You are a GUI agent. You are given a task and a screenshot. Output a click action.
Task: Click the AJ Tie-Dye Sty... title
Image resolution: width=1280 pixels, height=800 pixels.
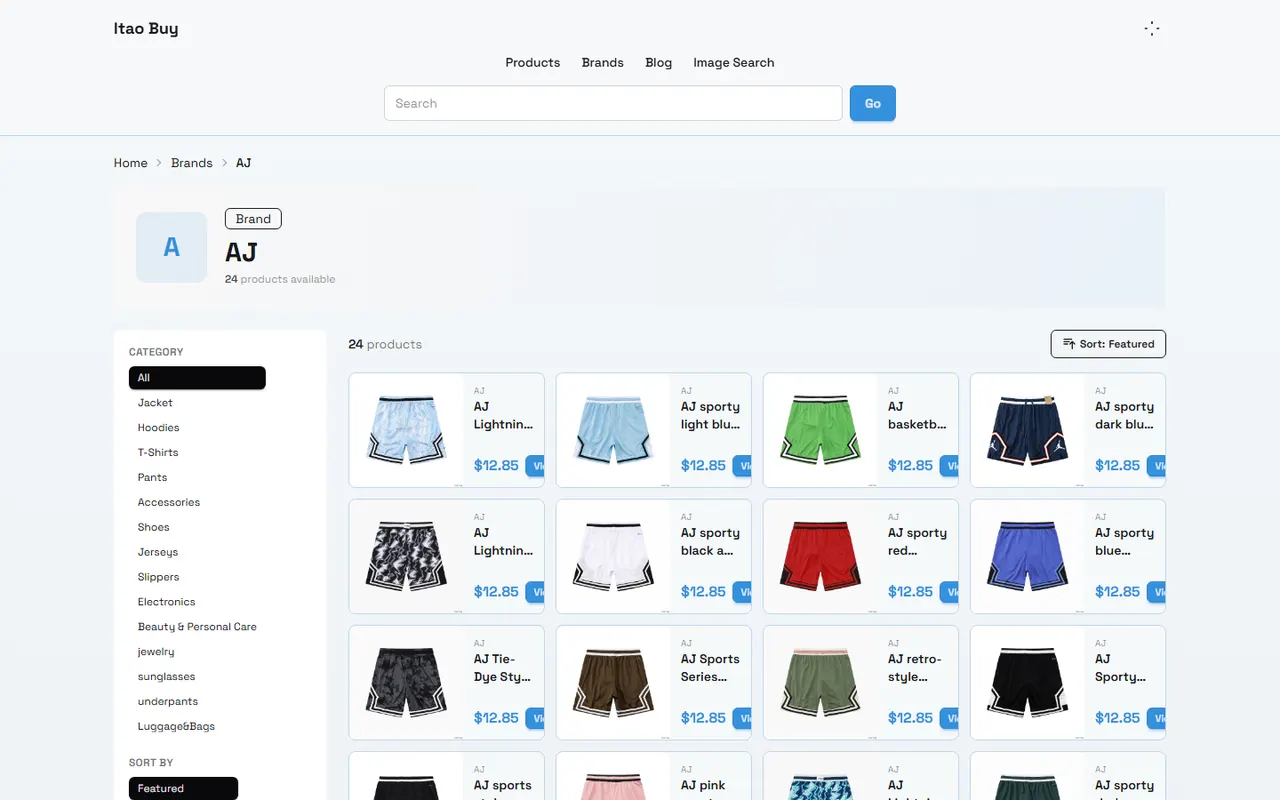pos(502,668)
